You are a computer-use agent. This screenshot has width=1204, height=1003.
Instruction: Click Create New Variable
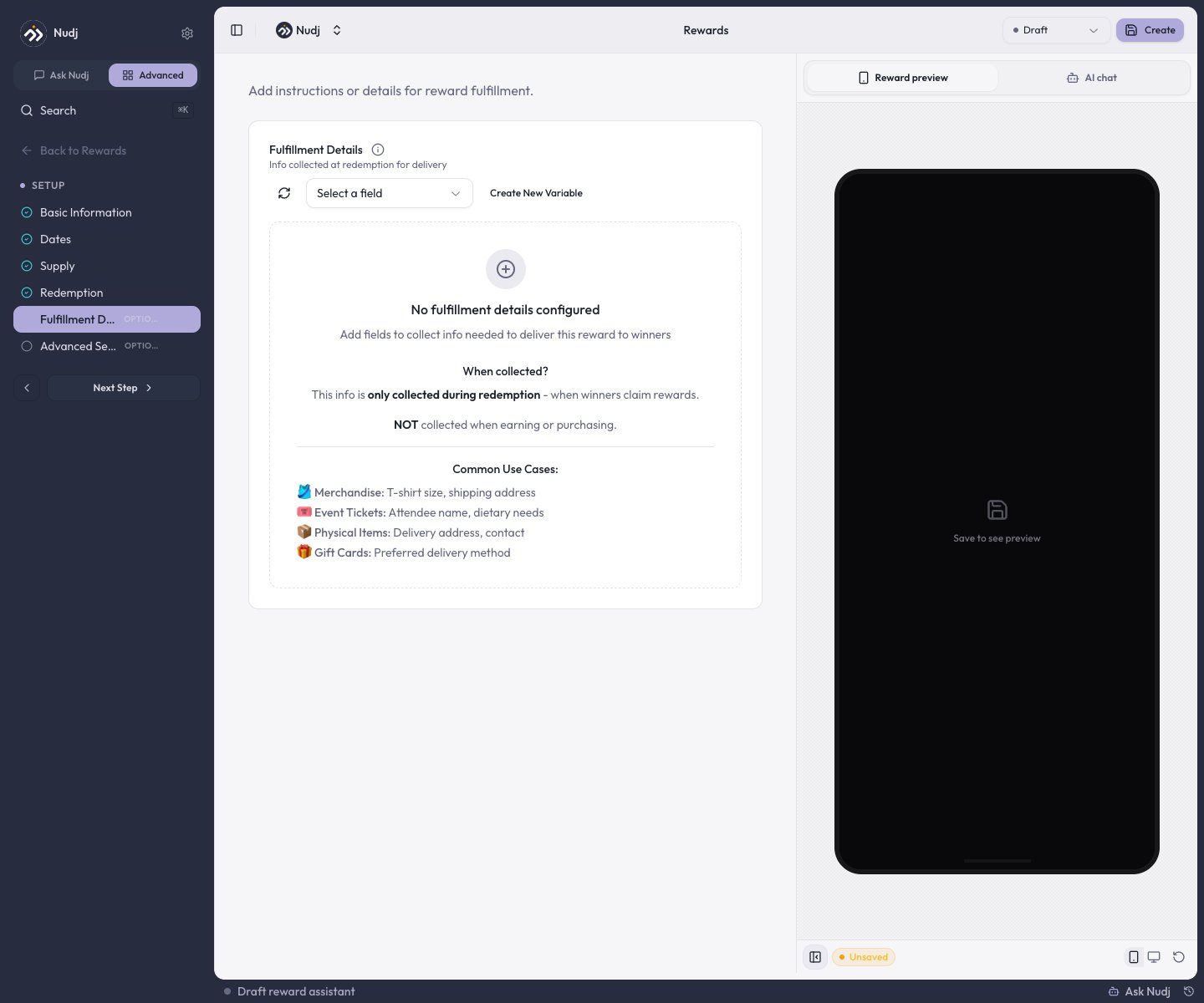(x=536, y=193)
